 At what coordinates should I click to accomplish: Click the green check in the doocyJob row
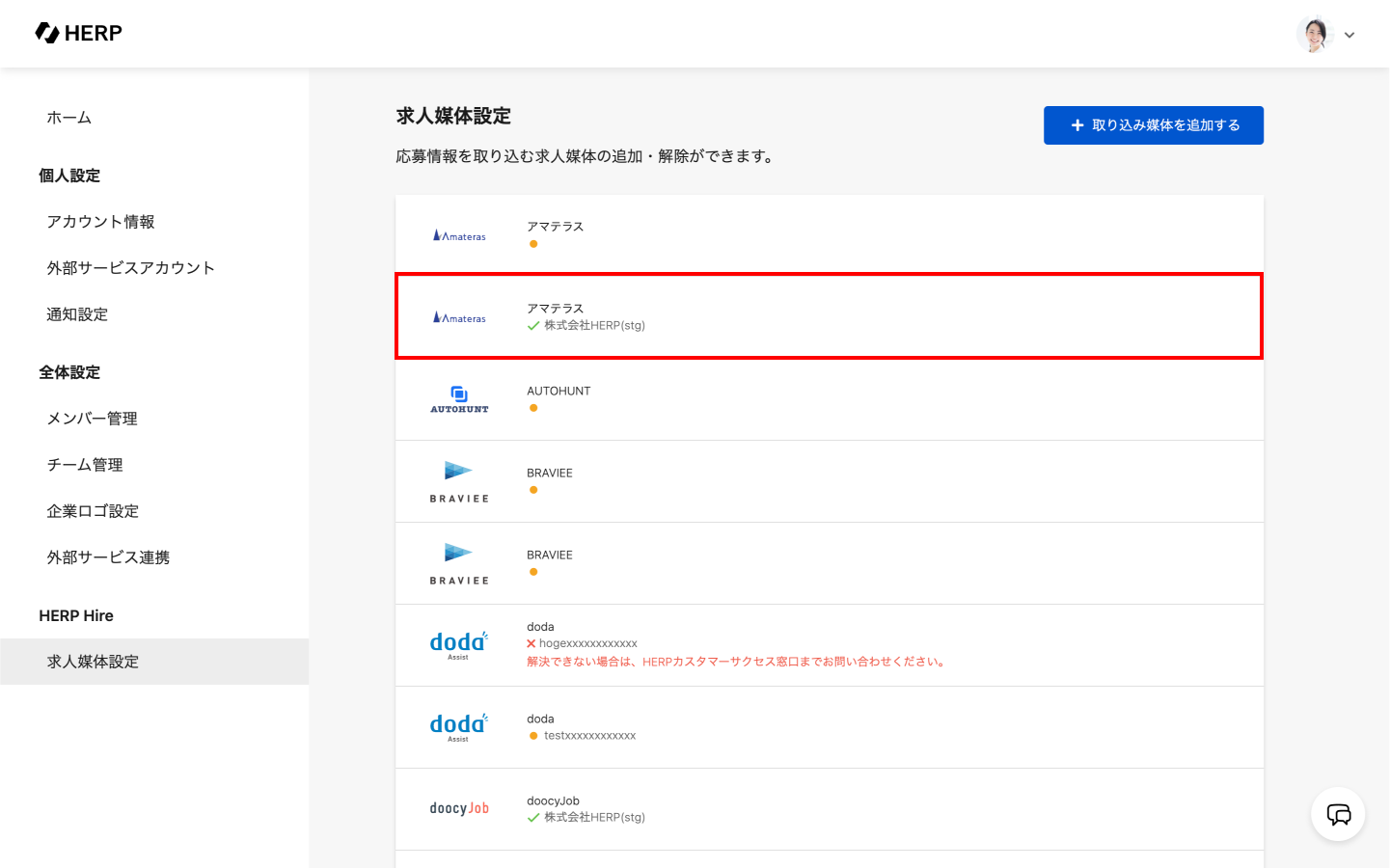pyautogui.click(x=533, y=818)
